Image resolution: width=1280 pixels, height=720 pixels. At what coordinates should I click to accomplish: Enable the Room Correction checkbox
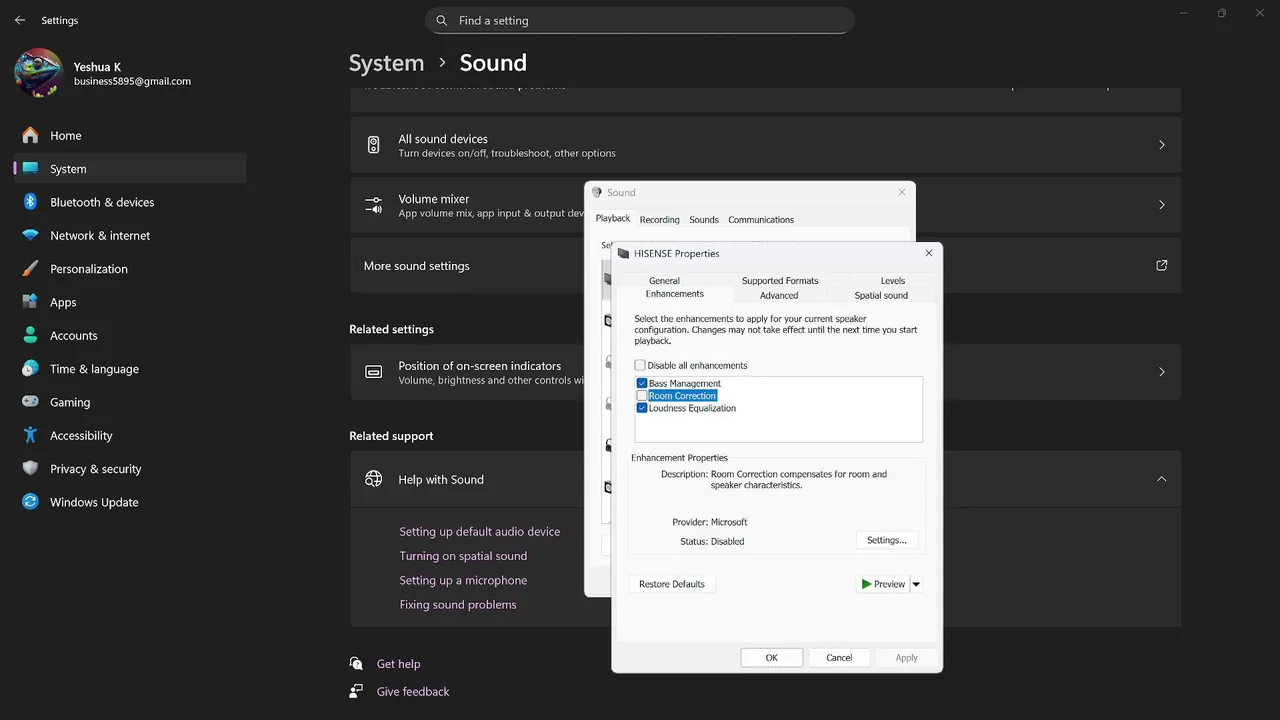pyautogui.click(x=642, y=396)
